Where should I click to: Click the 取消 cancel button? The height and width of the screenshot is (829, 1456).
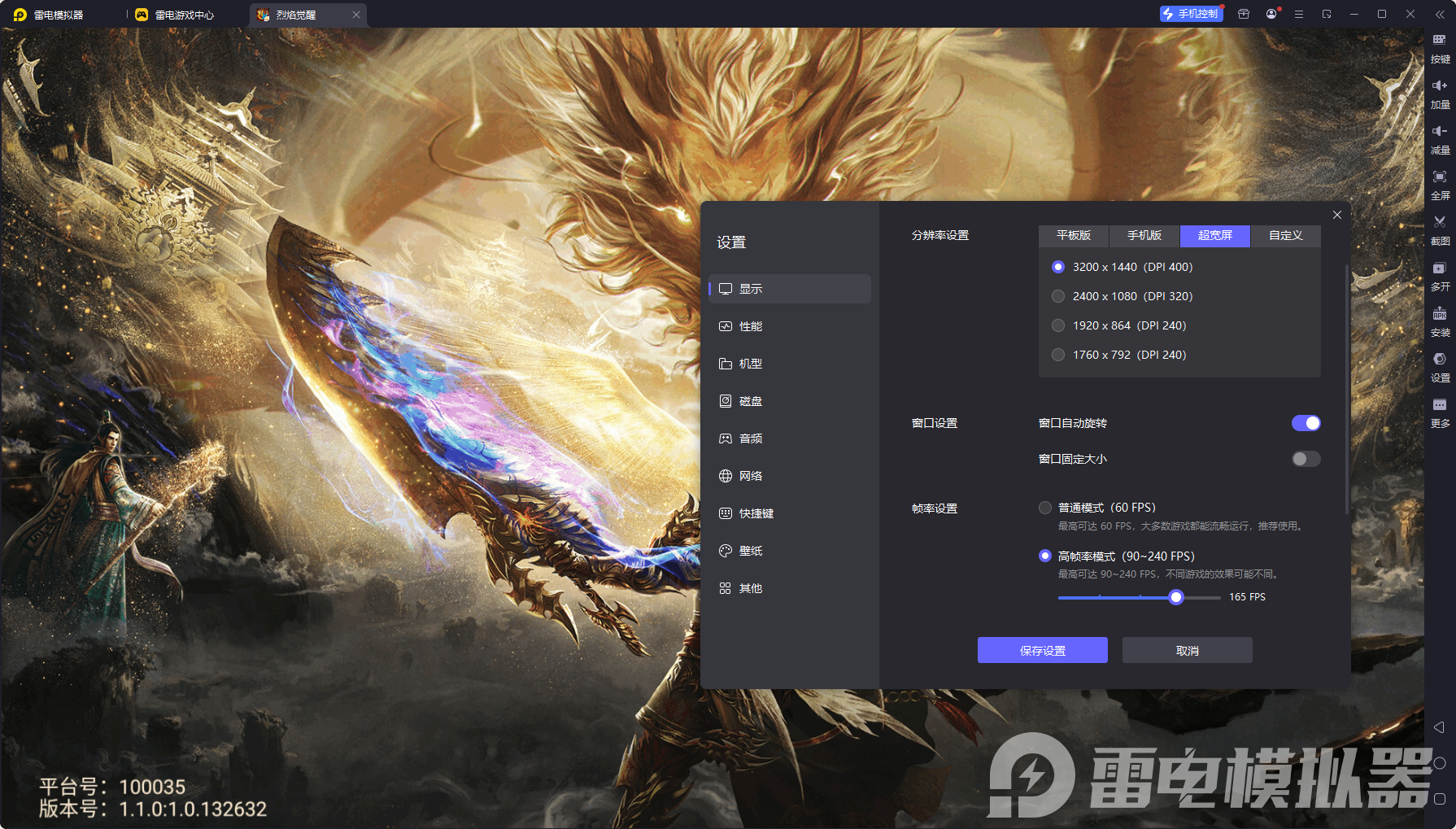click(1188, 650)
